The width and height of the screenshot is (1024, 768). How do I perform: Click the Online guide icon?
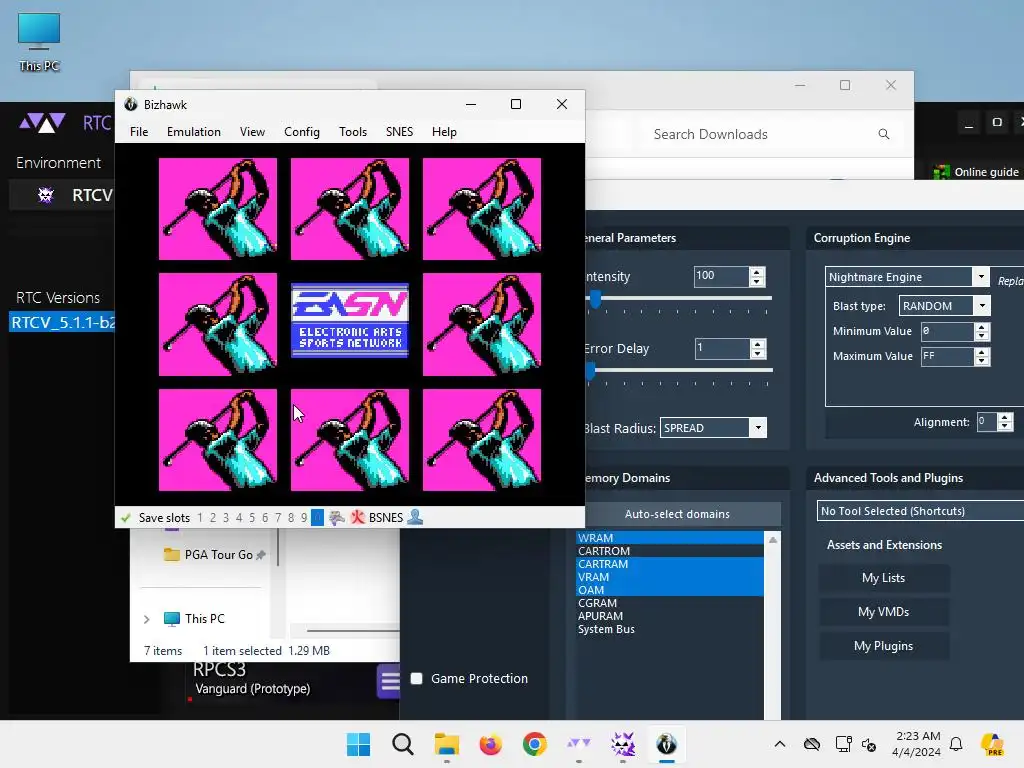[x=941, y=172]
